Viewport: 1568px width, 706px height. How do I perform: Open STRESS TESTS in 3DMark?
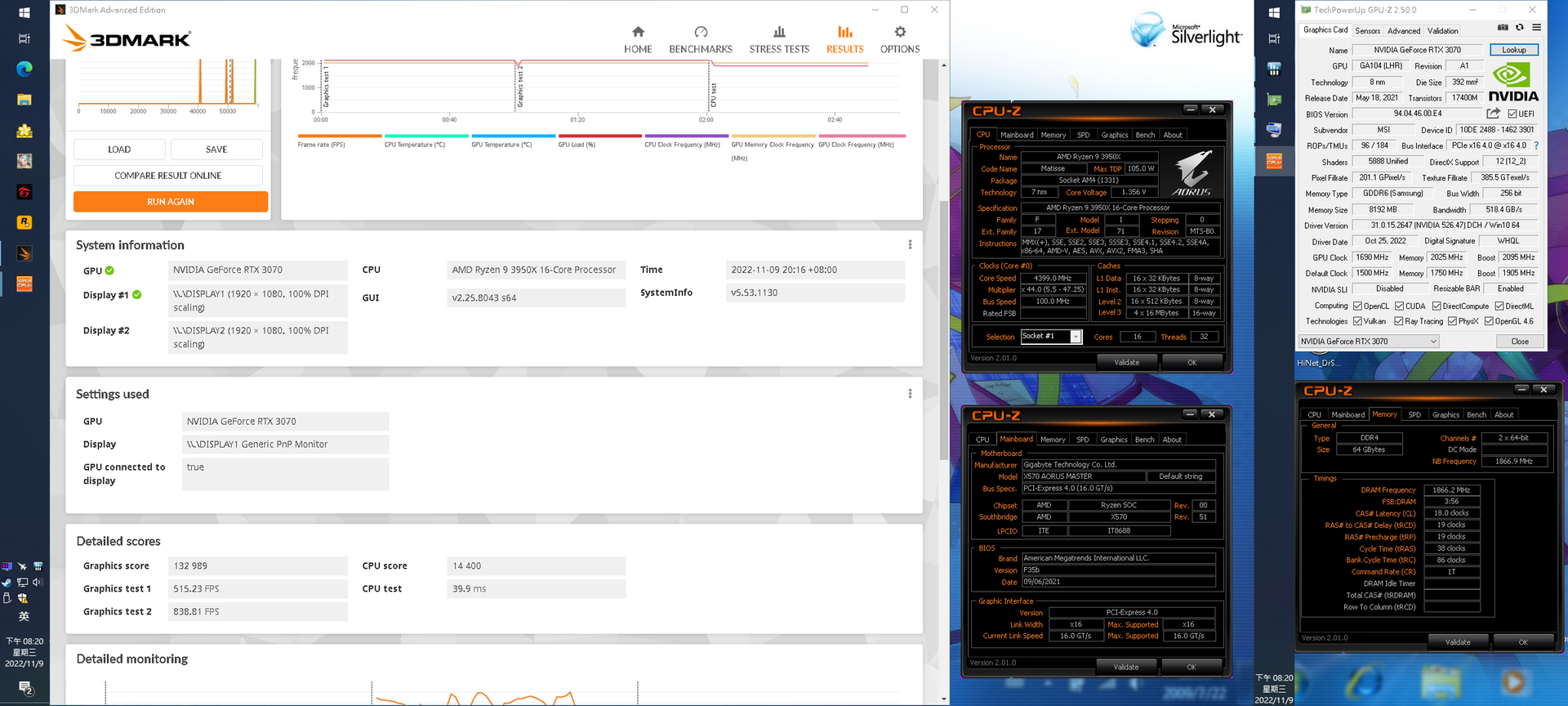[x=779, y=39]
